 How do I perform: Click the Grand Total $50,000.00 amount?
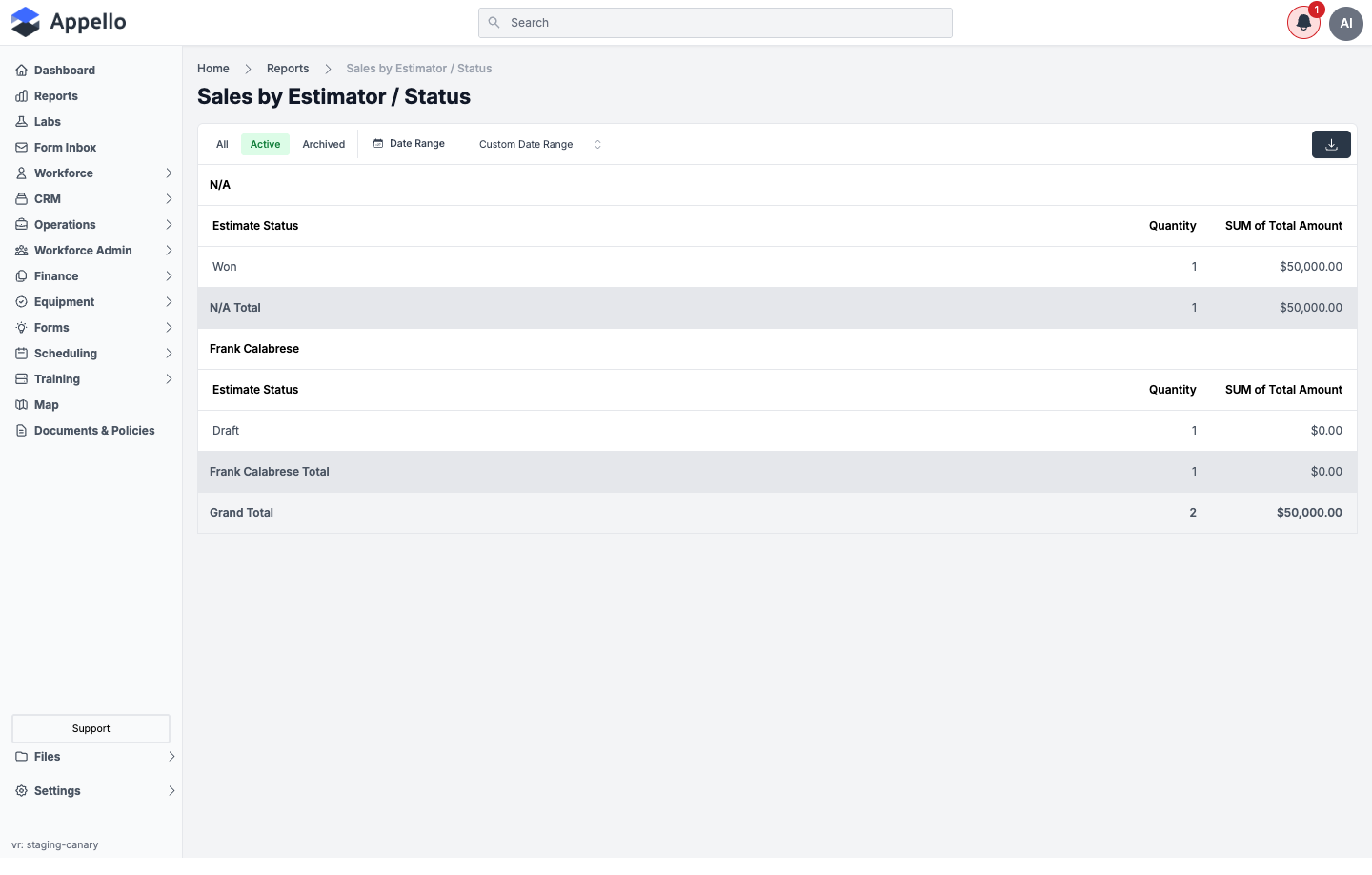pos(1309,513)
